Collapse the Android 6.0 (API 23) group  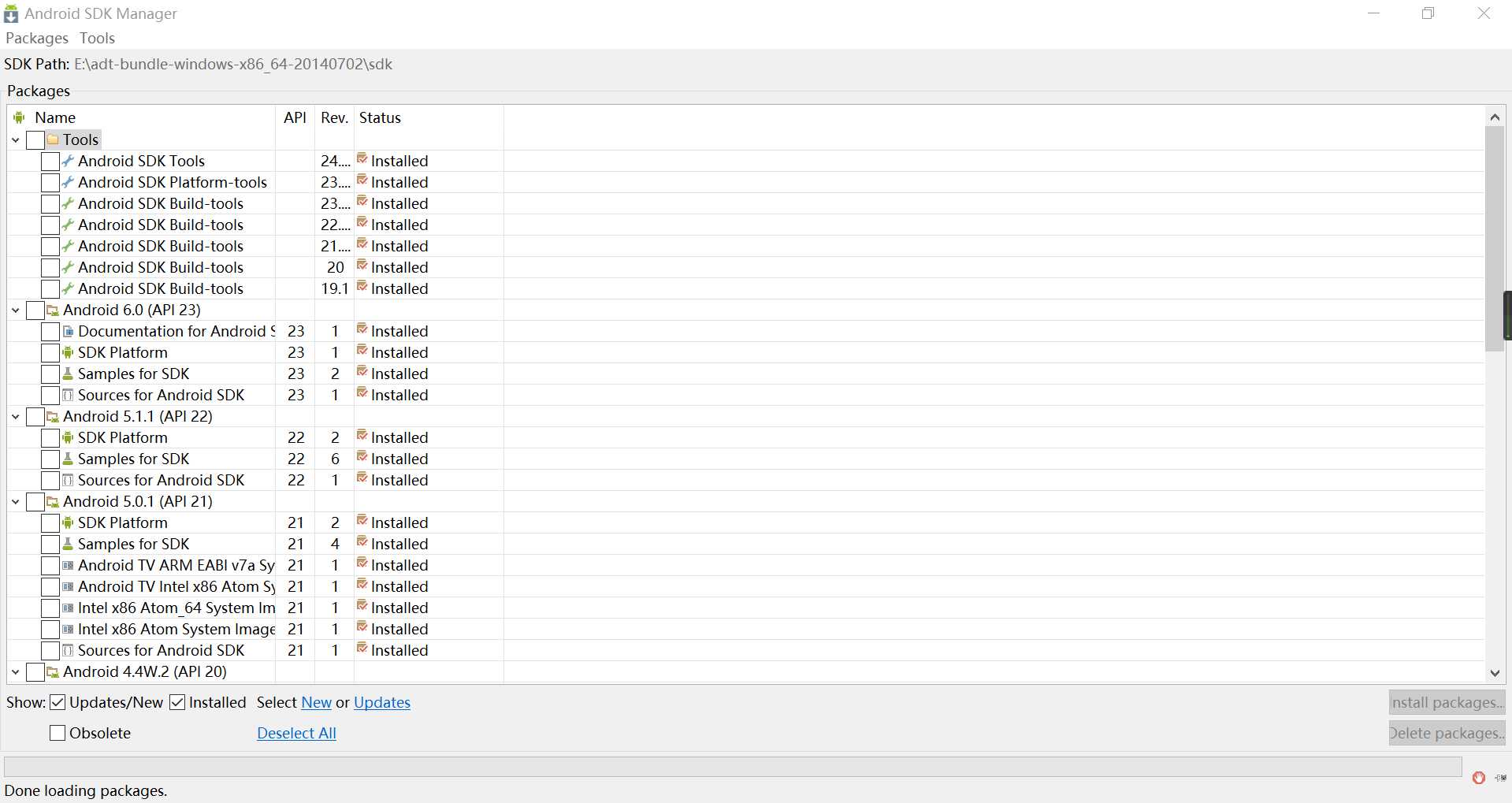coord(16,310)
